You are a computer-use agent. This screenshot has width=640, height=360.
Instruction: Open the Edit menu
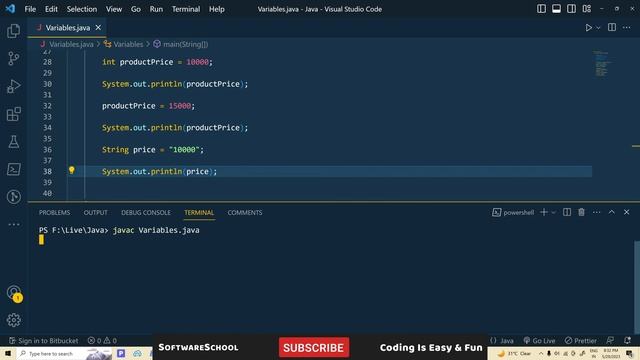(x=51, y=9)
